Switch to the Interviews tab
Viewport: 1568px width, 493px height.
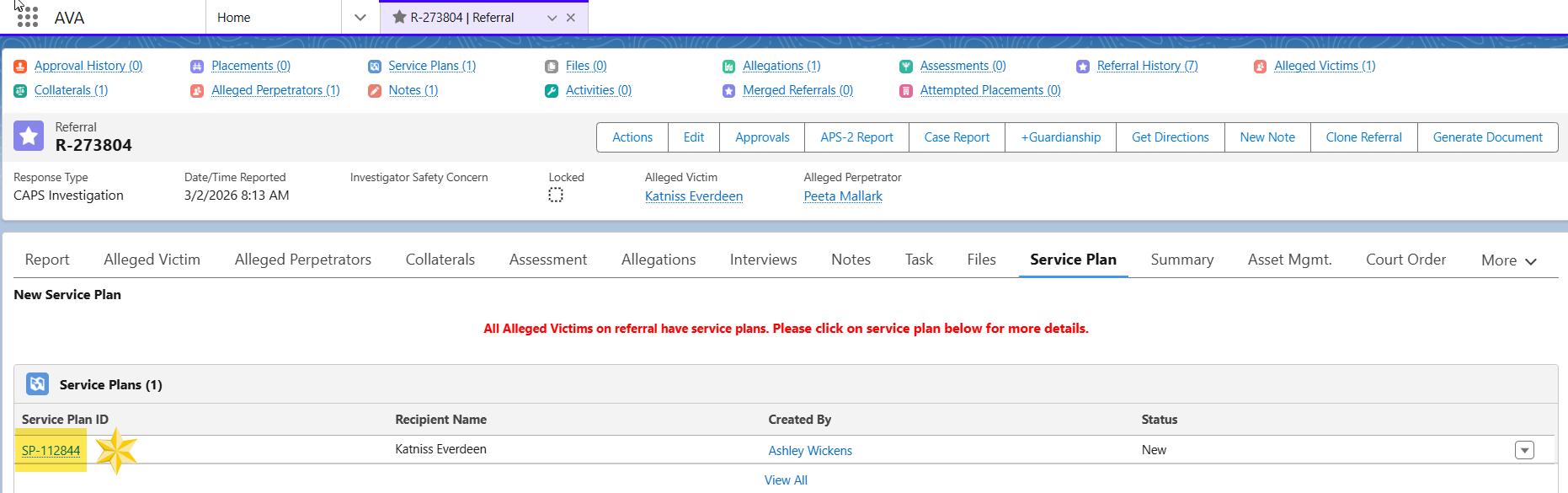tap(764, 260)
